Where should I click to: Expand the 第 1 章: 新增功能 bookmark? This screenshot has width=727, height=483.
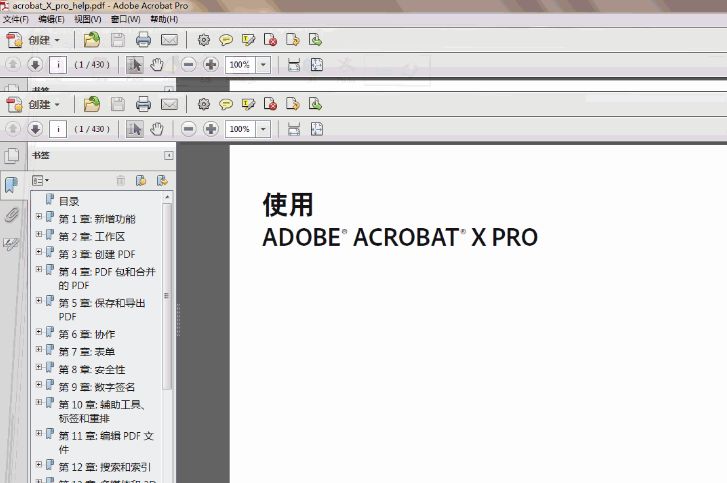tap(39, 216)
